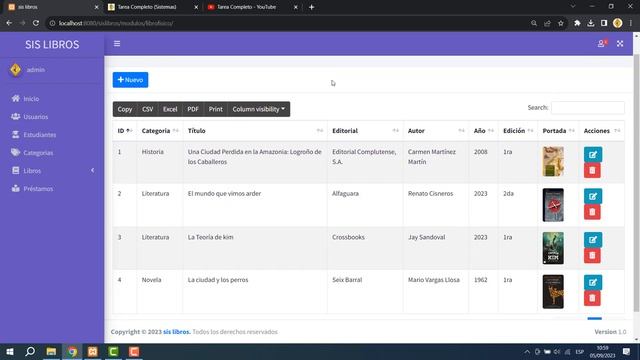
Task: Delete the book 'Una Ciudad Perdida en la Amazonia'
Action: pos(592,170)
